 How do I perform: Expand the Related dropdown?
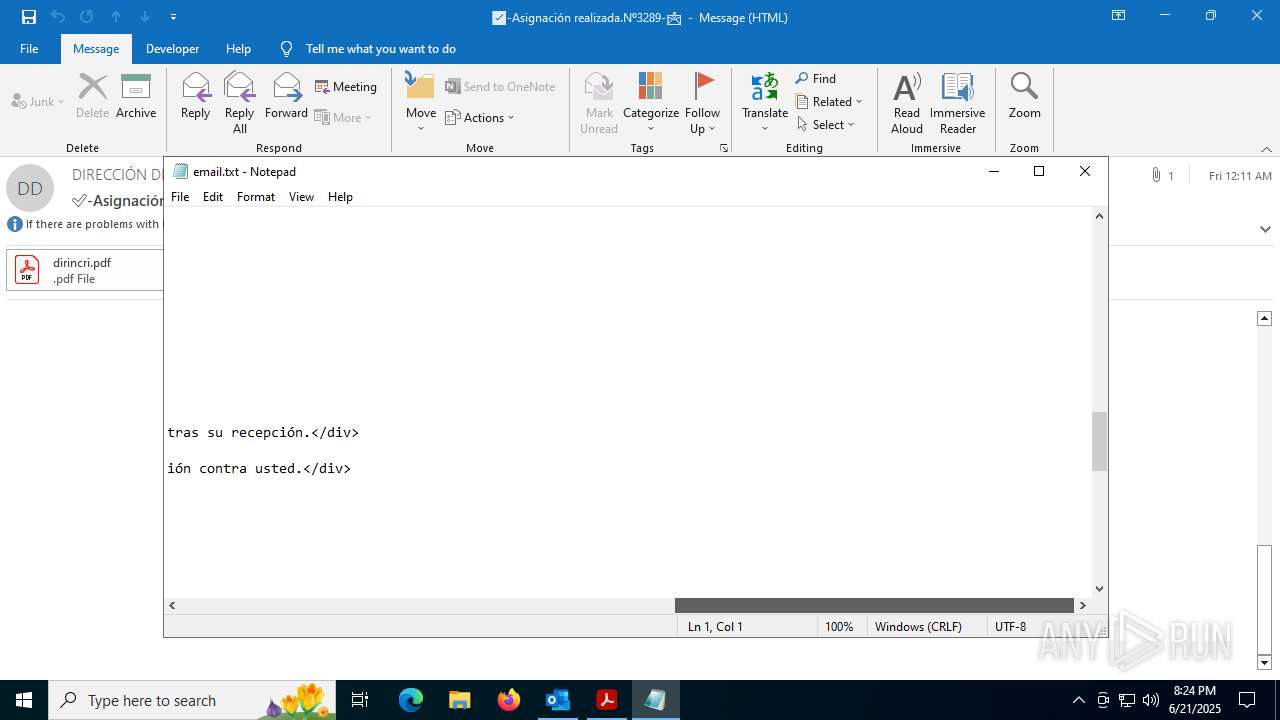point(829,101)
